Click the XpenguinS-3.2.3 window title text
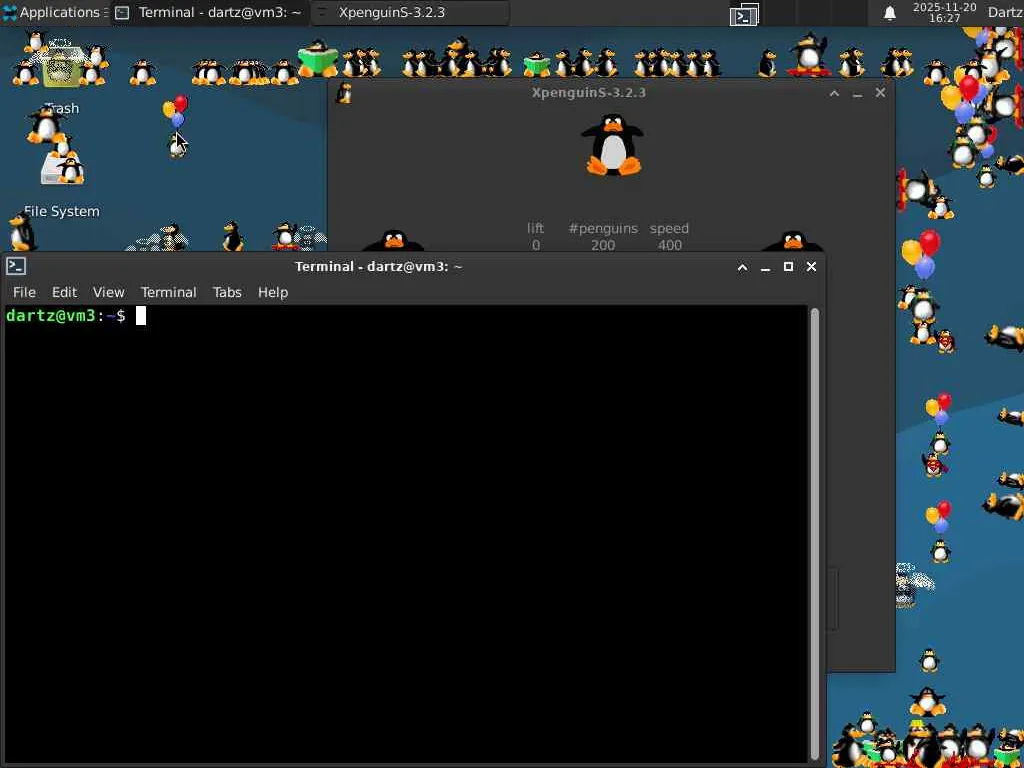Viewport: 1024px width, 768px height. tap(588, 93)
